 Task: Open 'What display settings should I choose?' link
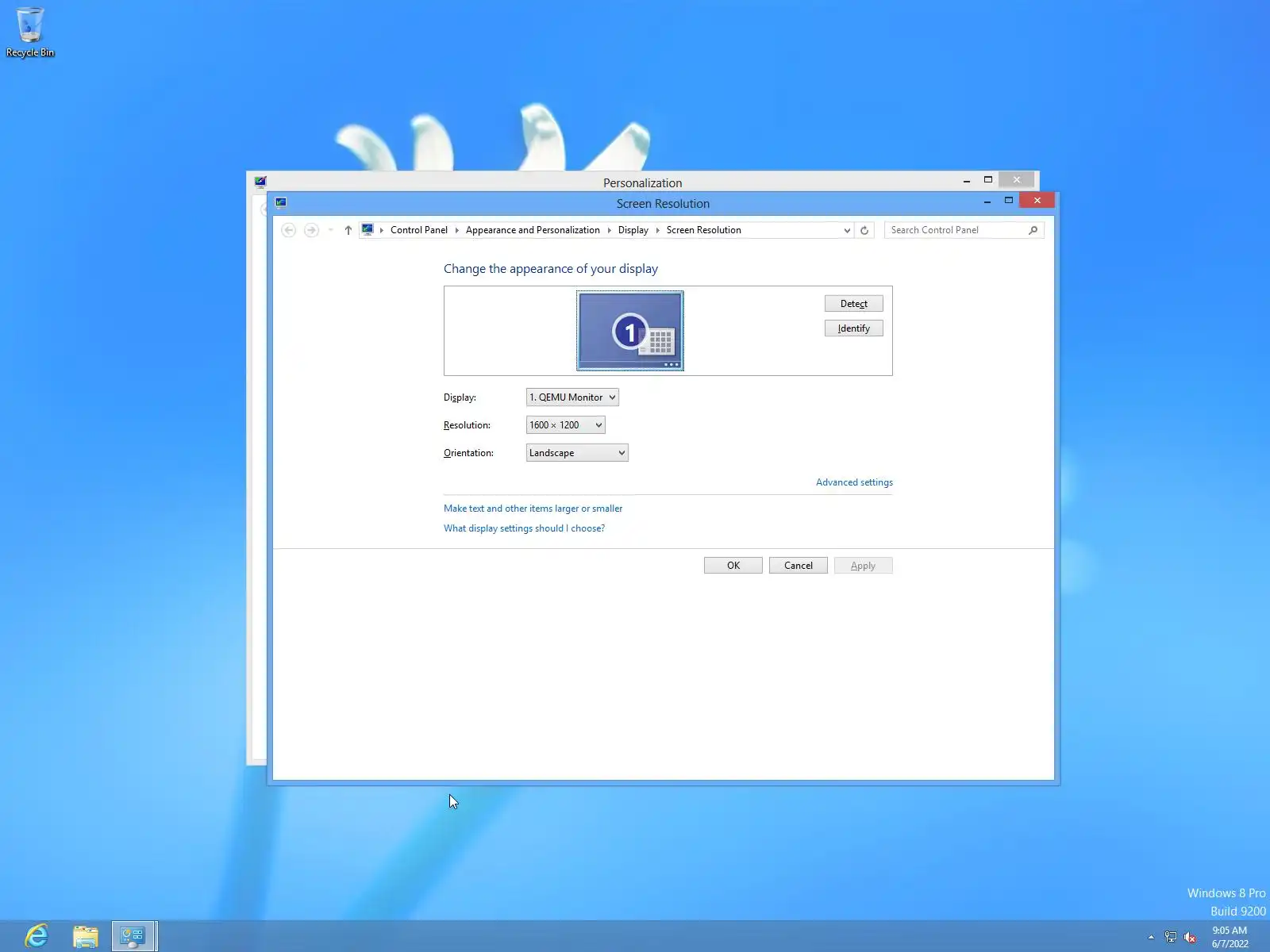(x=524, y=528)
